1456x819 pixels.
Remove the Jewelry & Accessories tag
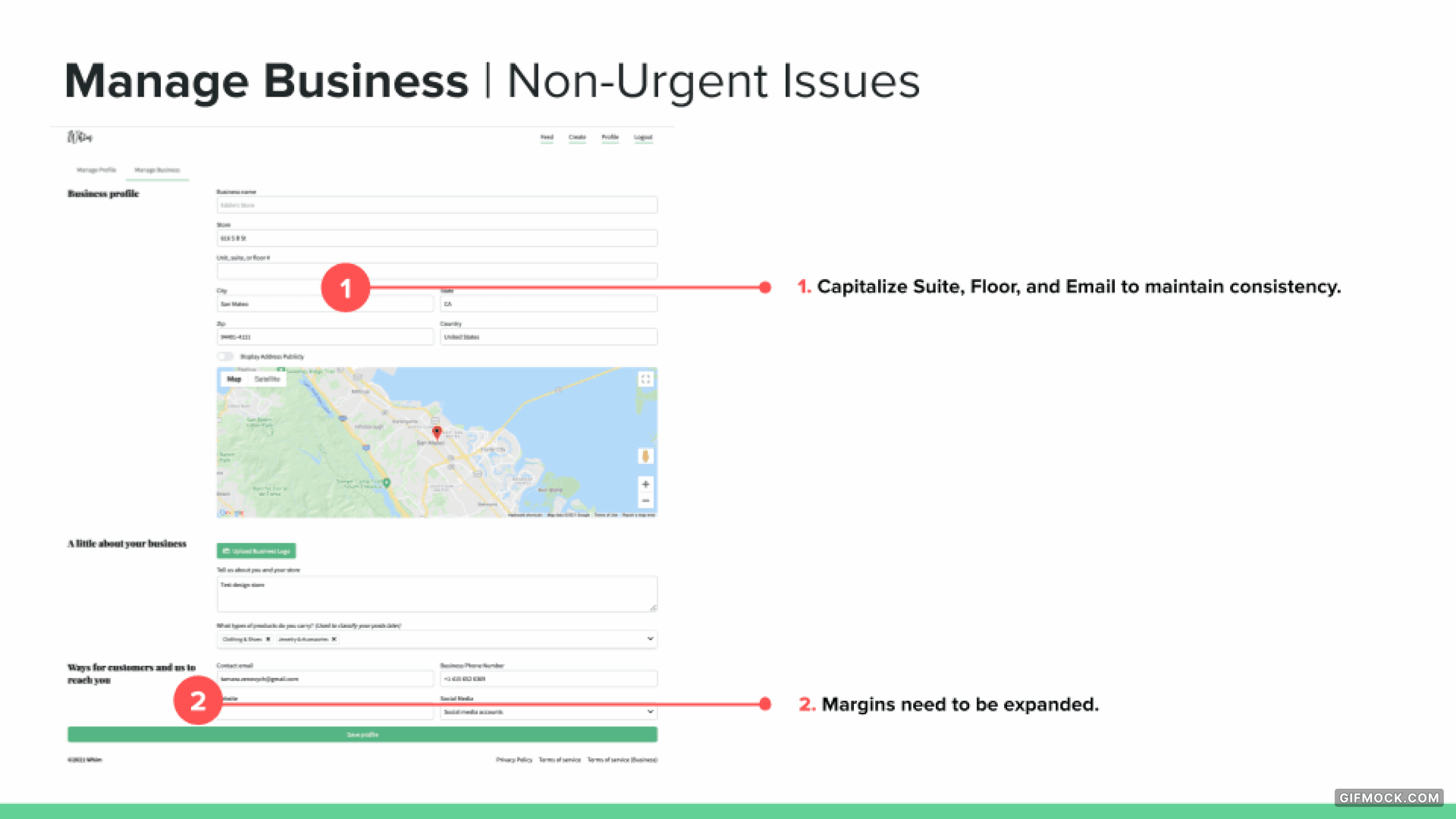tap(334, 639)
